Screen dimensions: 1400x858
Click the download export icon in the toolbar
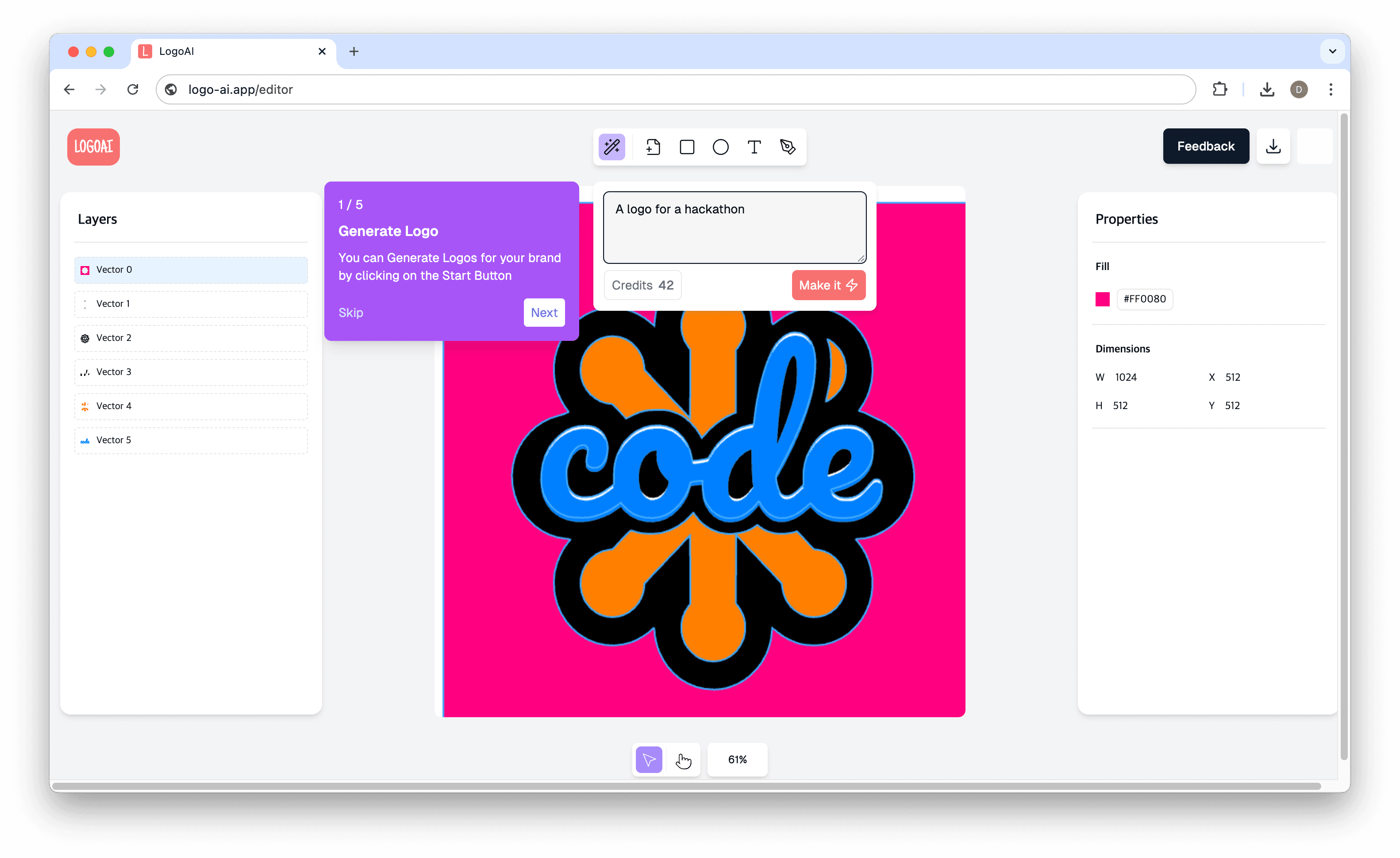pos(1273,146)
